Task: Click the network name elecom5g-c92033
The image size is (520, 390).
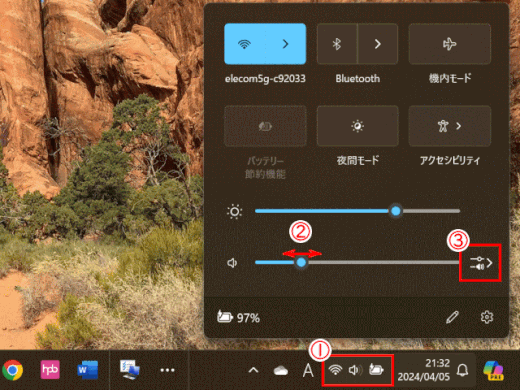Action: (x=265, y=79)
